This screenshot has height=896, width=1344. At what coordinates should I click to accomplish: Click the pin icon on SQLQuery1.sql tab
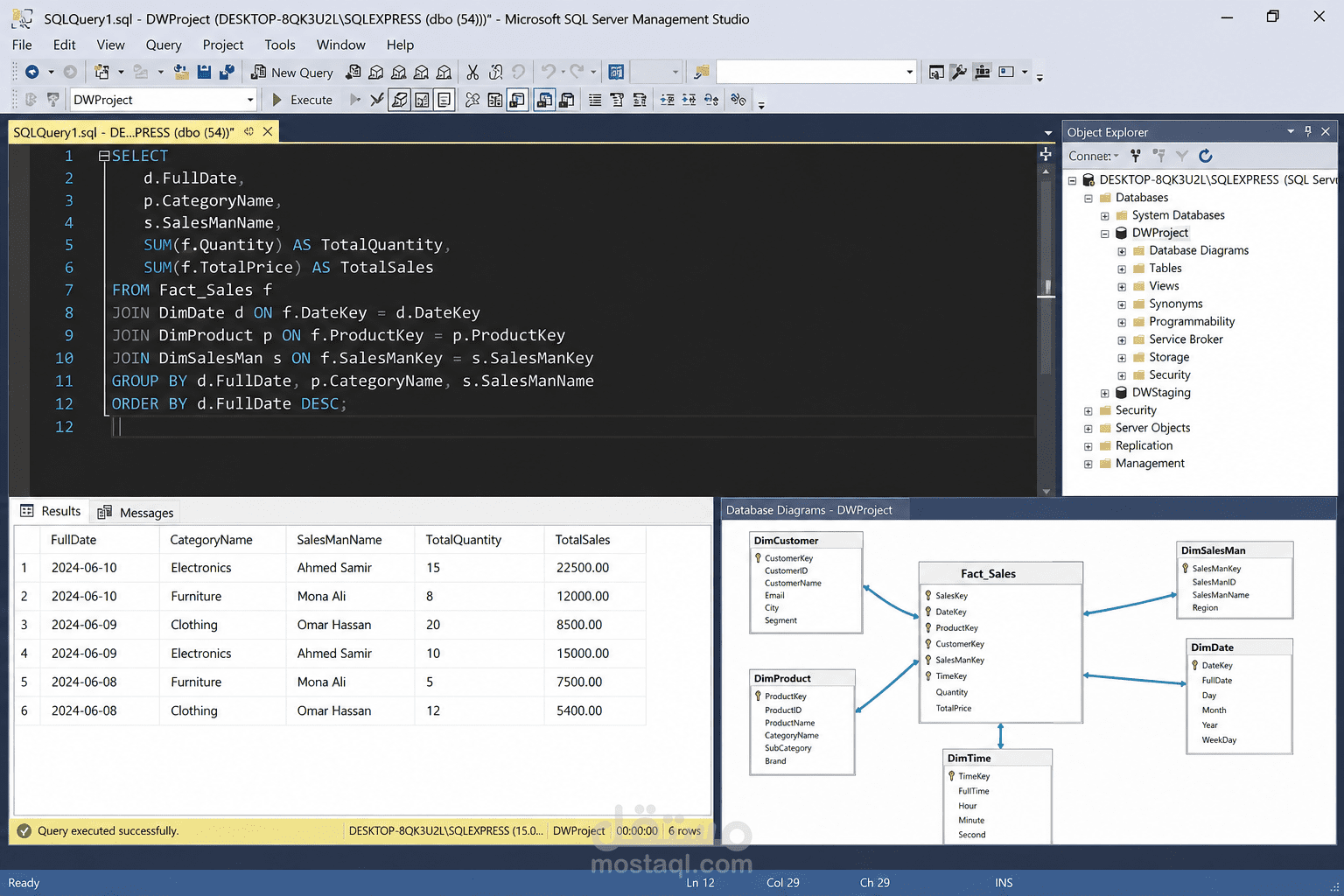click(249, 131)
